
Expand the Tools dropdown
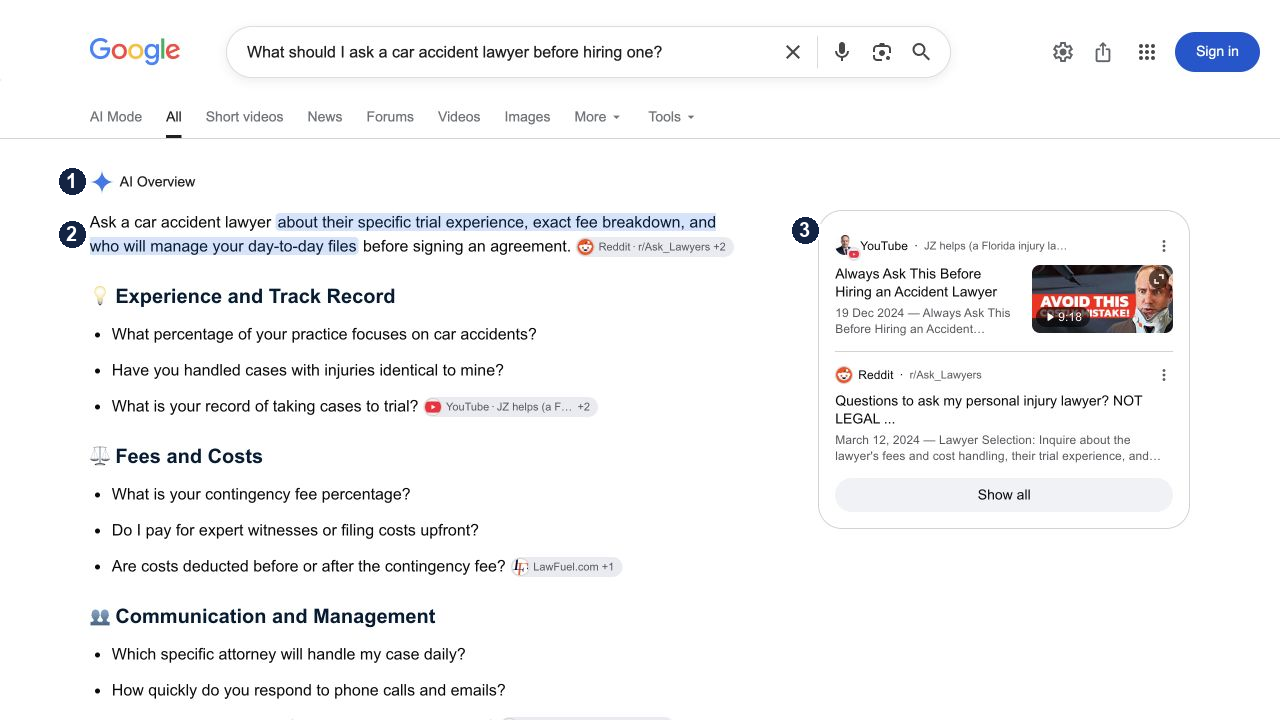click(671, 117)
